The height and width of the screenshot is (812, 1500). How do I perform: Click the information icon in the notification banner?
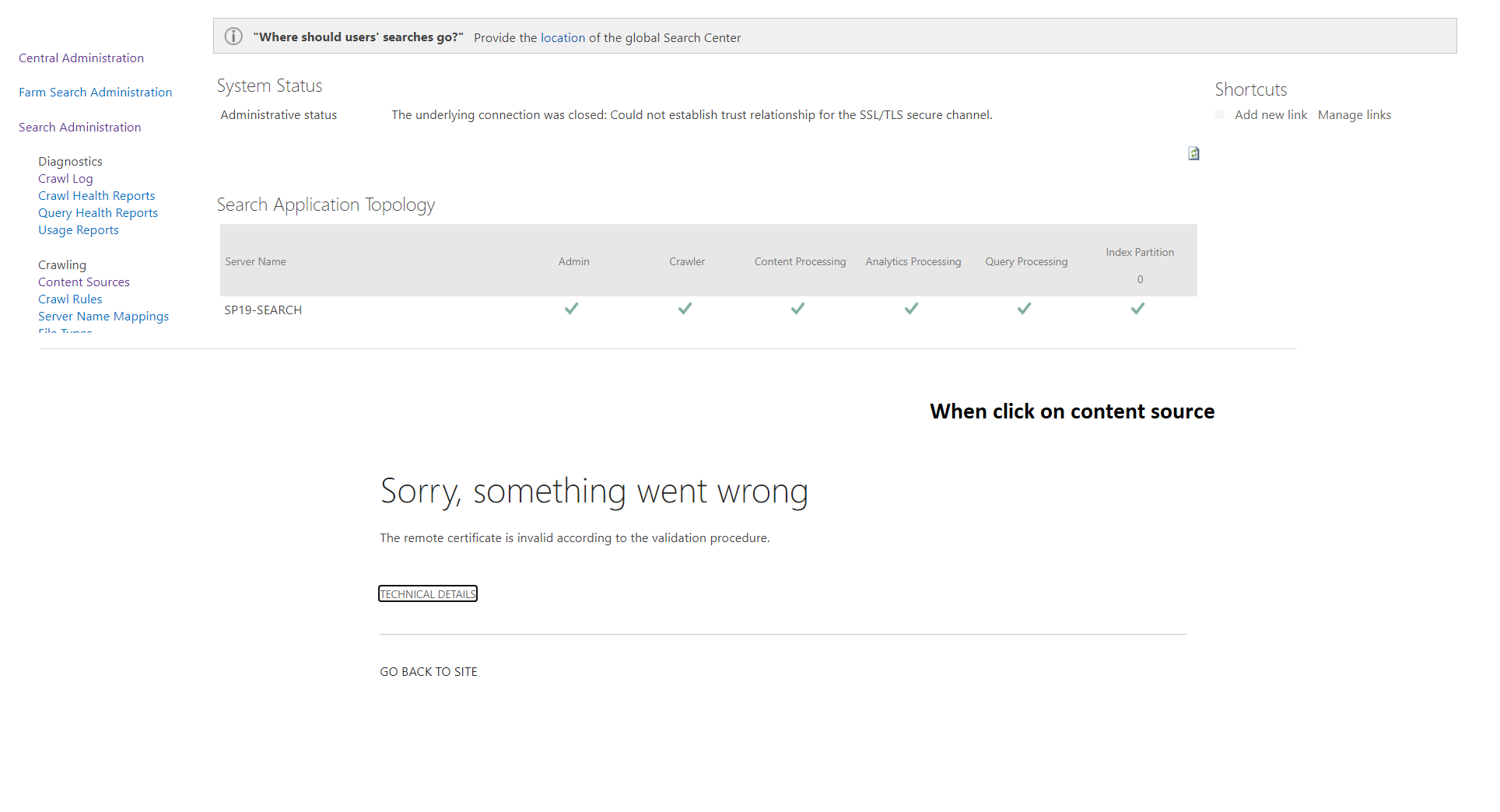[x=233, y=36]
